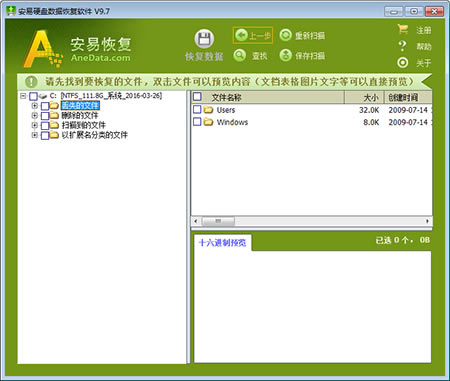Screen dimensions: 450x381
Task: Tick the Users folder checkbox
Action: click(x=197, y=109)
